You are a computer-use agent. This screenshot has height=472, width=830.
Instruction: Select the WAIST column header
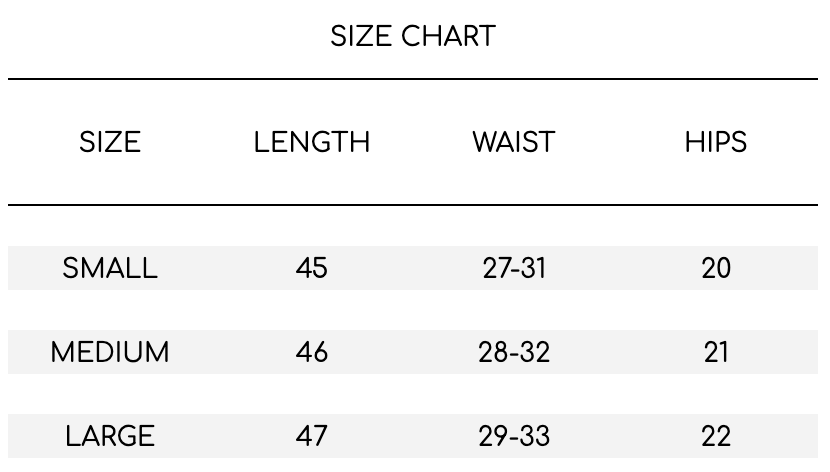(514, 142)
